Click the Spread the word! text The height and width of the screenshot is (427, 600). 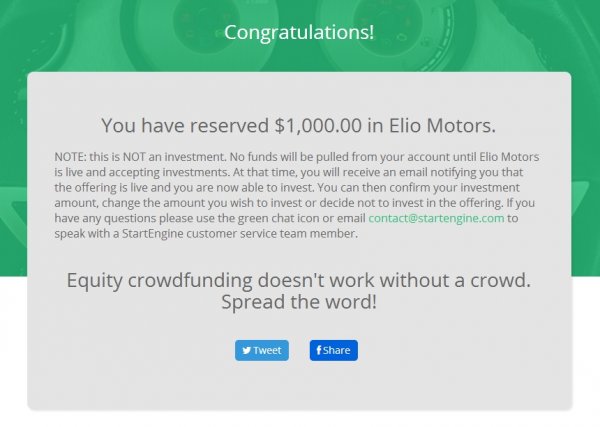tap(299, 302)
